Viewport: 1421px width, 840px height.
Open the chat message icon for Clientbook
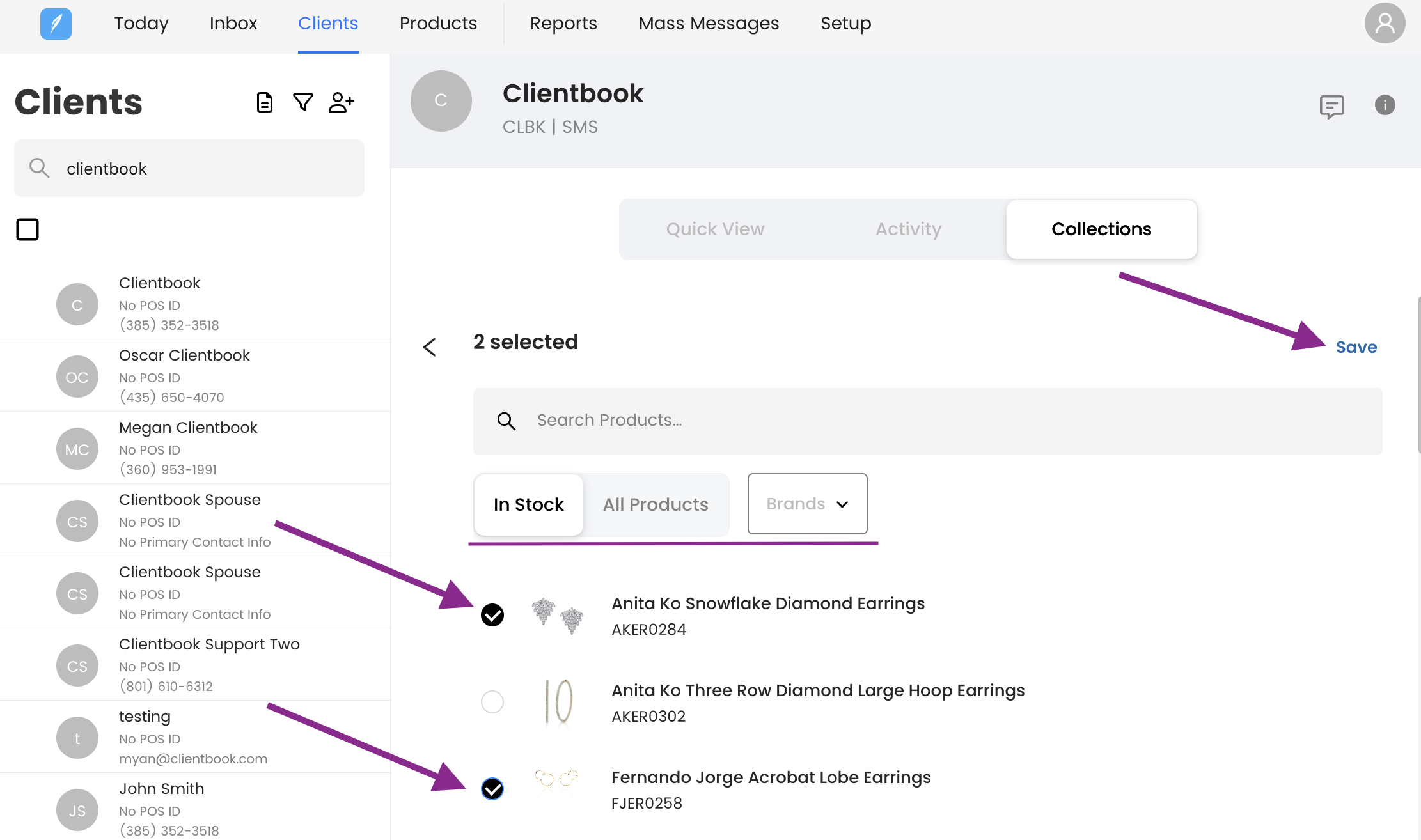1331,106
